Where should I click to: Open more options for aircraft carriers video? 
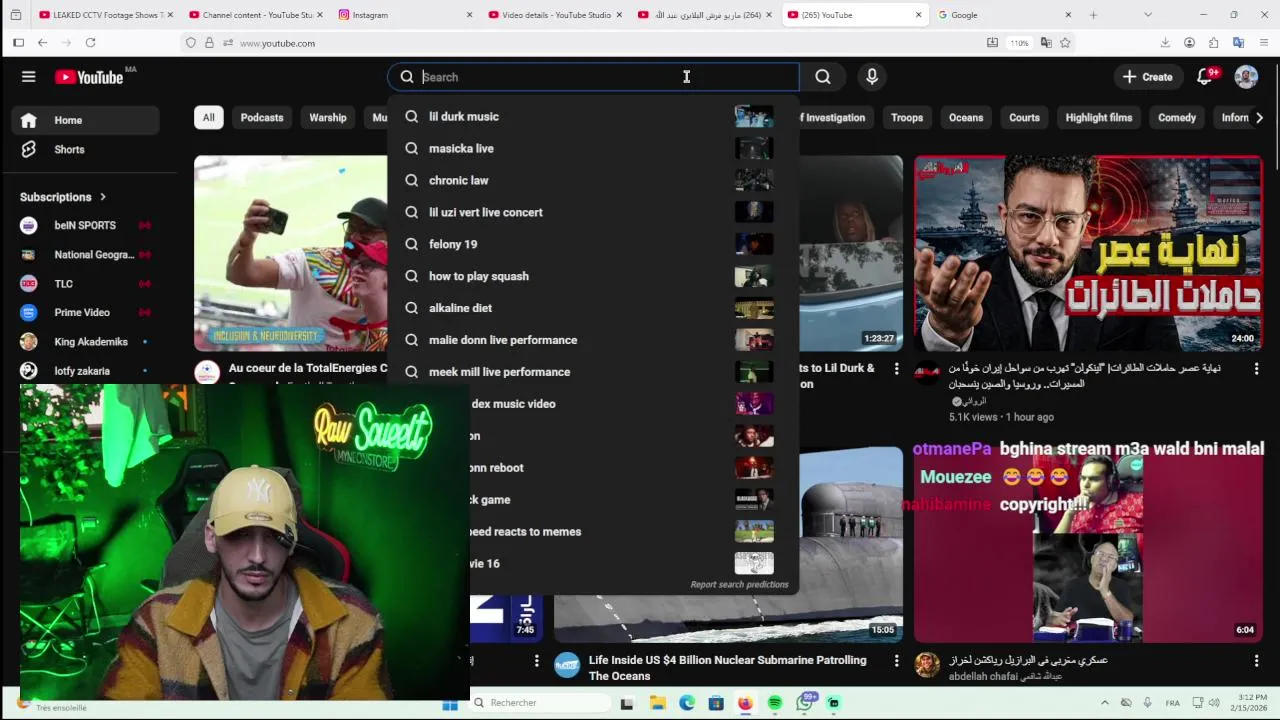(x=1257, y=369)
